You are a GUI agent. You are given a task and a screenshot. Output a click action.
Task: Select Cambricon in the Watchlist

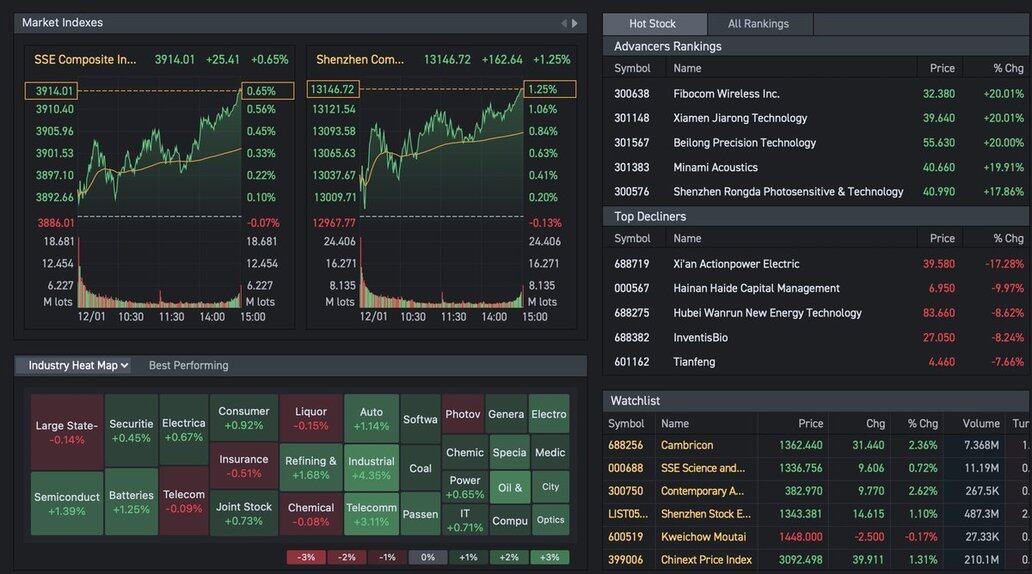(687, 445)
